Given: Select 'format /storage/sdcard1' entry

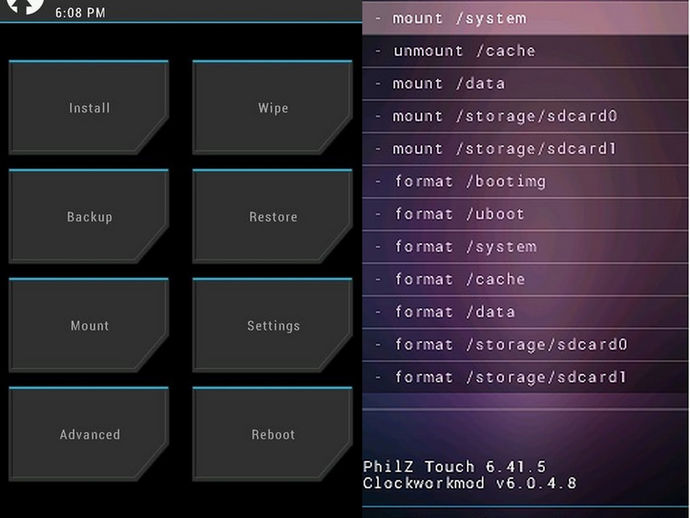Looking at the screenshot, I should [x=525, y=377].
